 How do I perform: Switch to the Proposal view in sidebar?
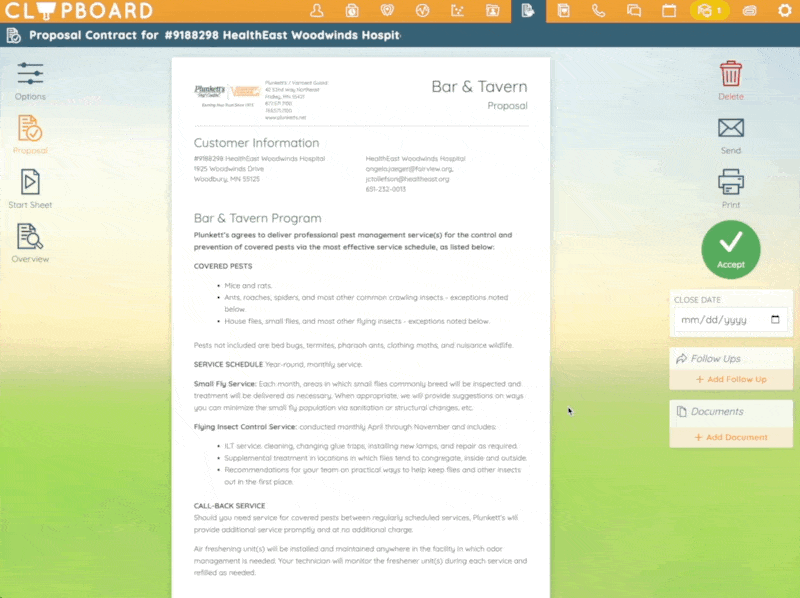[30, 134]
